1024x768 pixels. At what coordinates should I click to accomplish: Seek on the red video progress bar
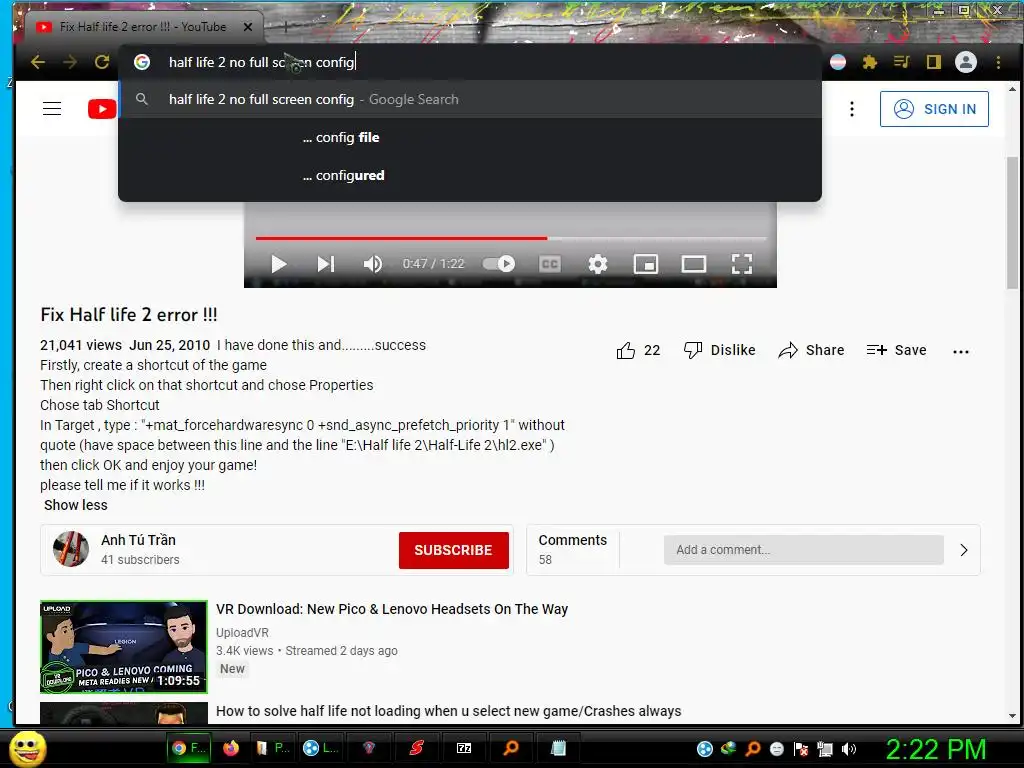(x=401, y=238)
